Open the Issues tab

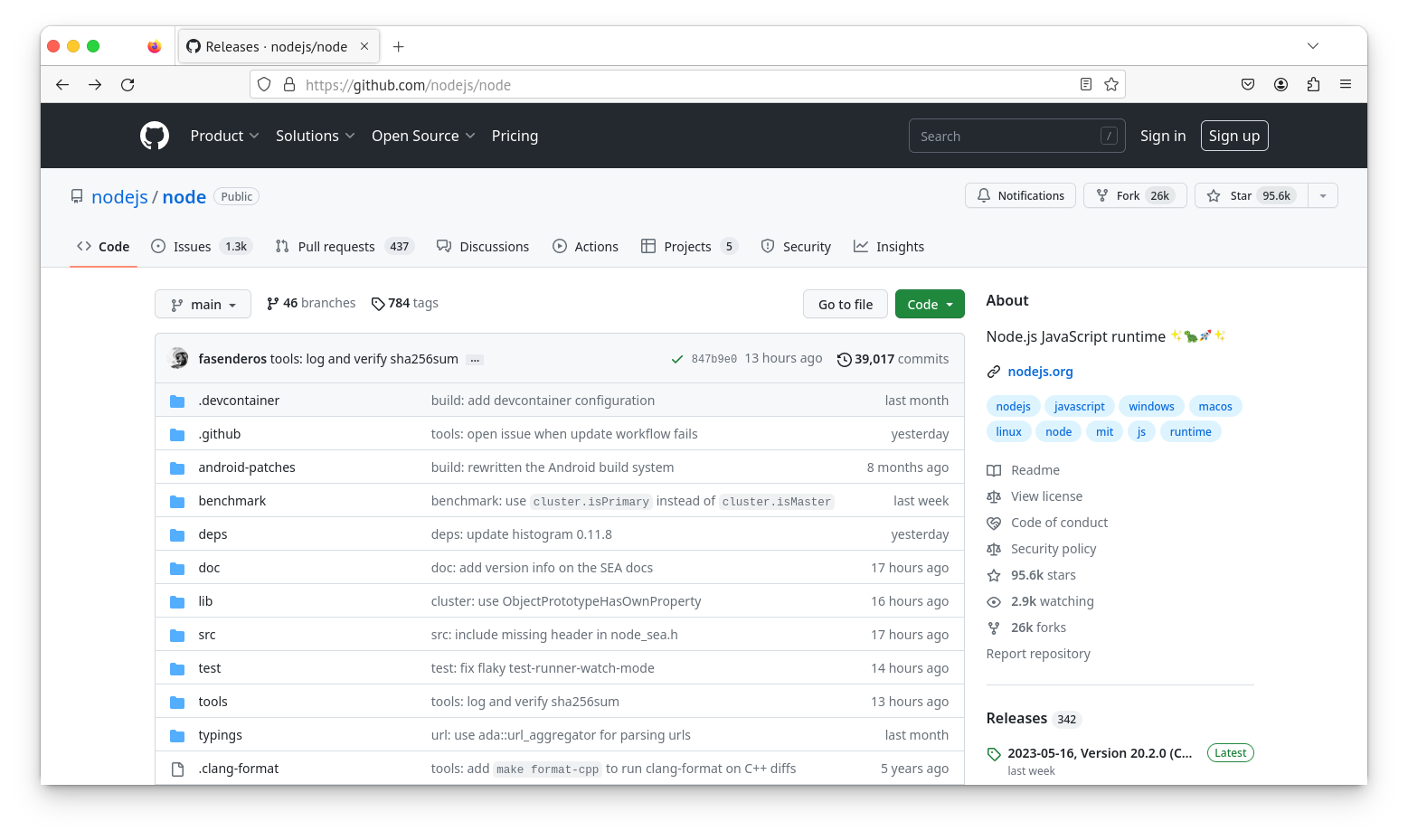(x=201, y=247)
